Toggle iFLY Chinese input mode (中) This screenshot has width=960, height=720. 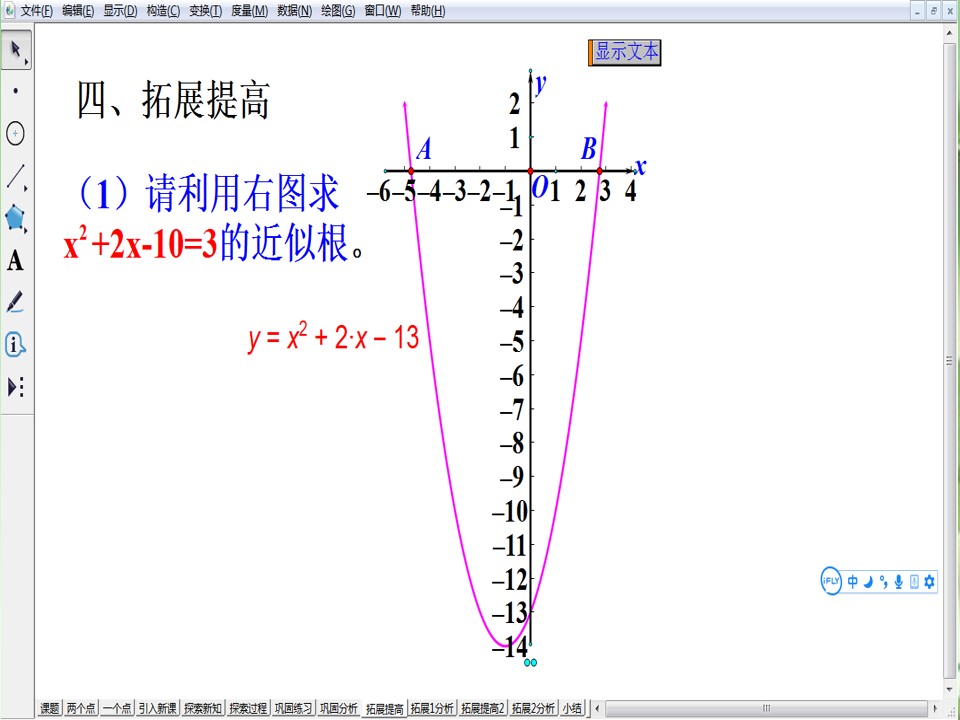pyautogui.click(x=852, y=582)
